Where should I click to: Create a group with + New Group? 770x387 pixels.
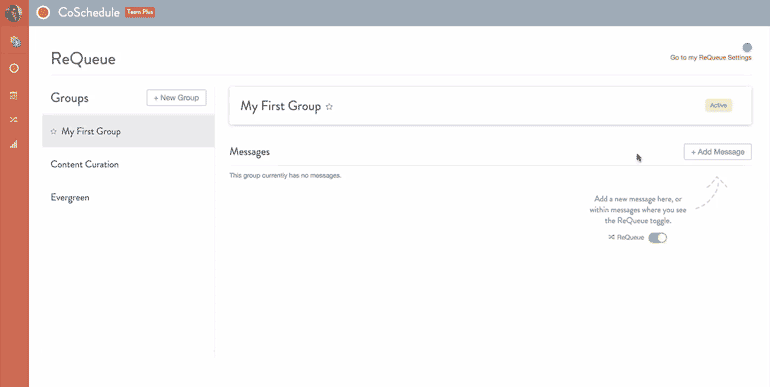pyautogui.click(x=176, y=98)
